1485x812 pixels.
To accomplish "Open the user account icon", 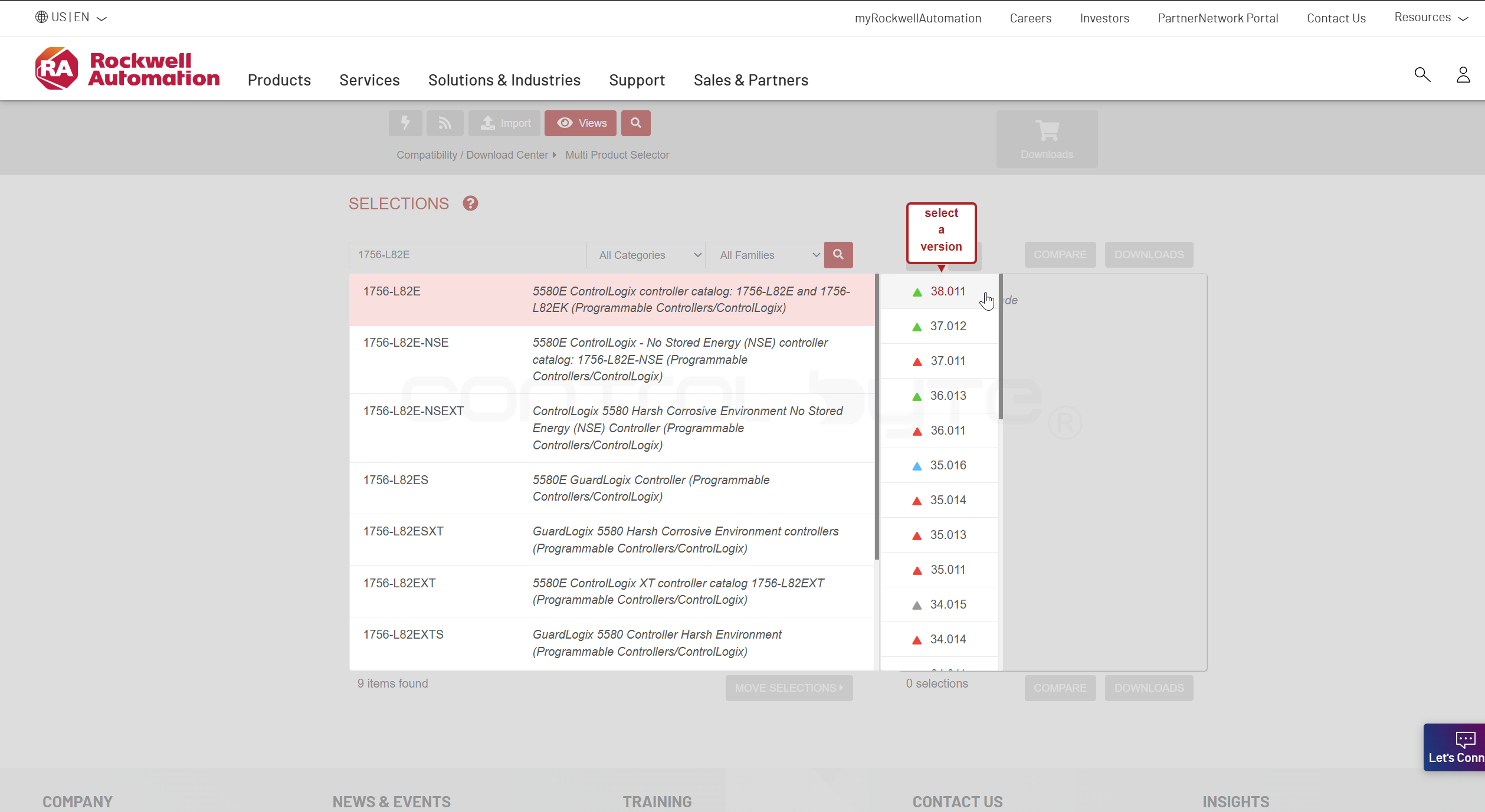I will tap(1463, 74).
